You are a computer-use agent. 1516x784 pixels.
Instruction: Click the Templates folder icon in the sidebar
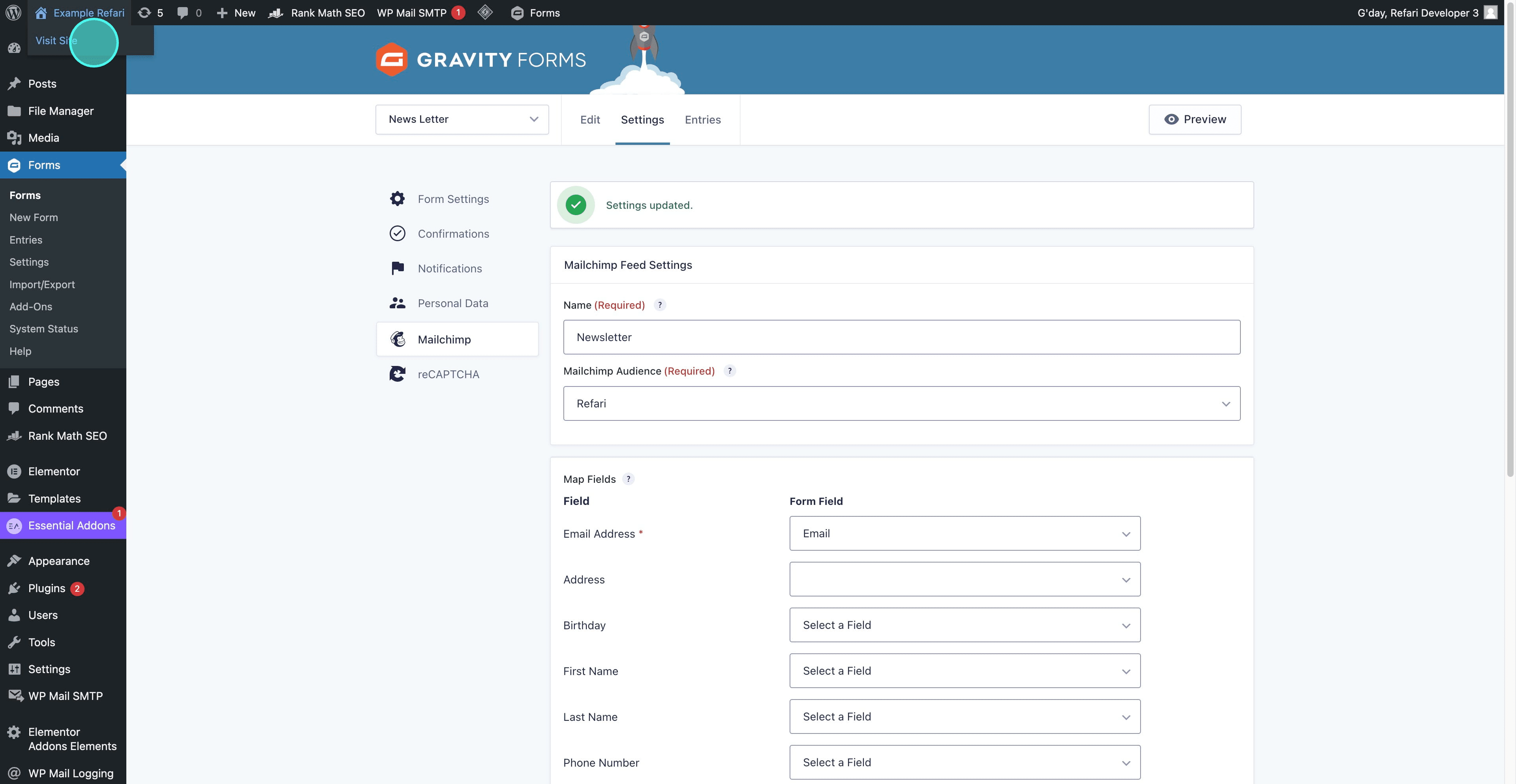(14, 498)
